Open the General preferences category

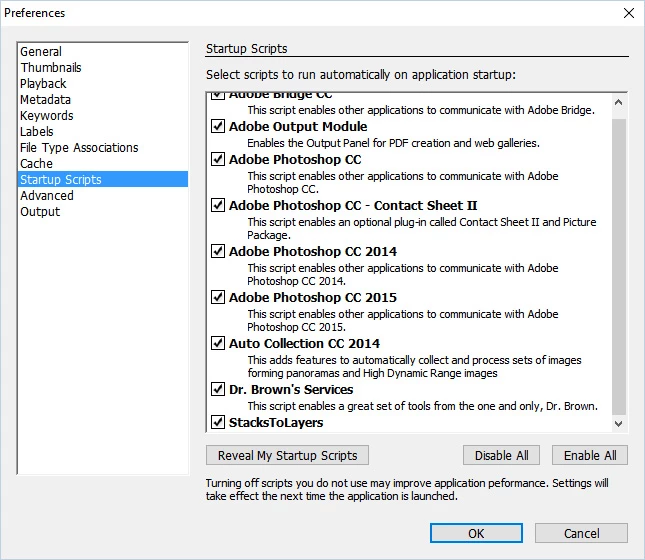[x=103, y=51]
